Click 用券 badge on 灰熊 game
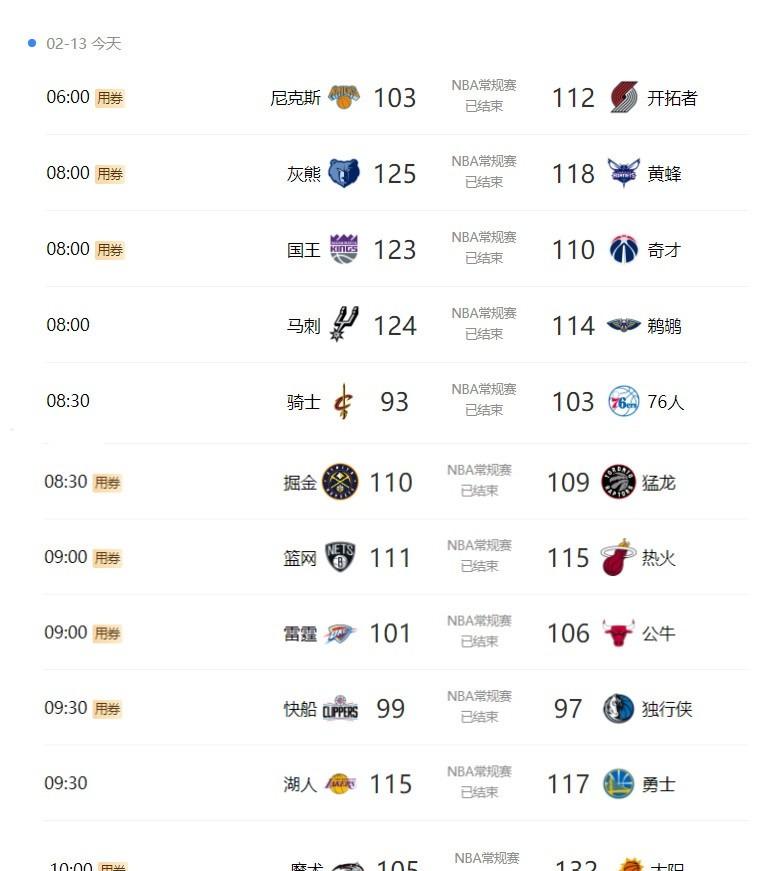This screenshot has width=758, height=871. click(110, 174)
